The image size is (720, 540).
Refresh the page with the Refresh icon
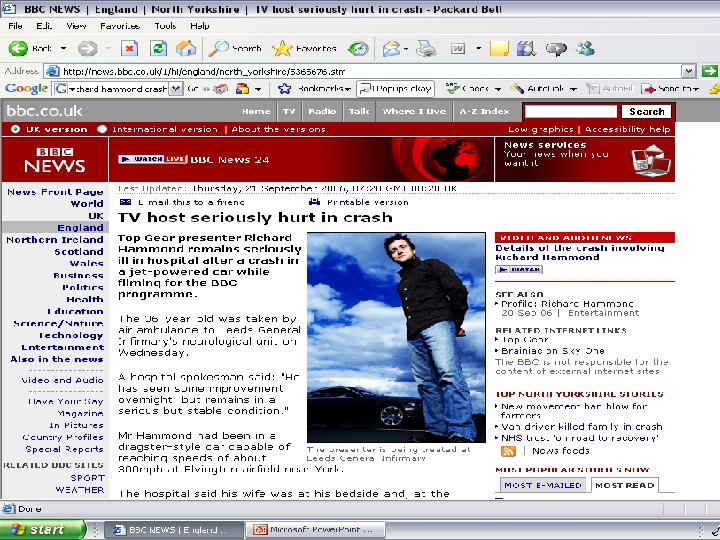[x=158, y=48]
